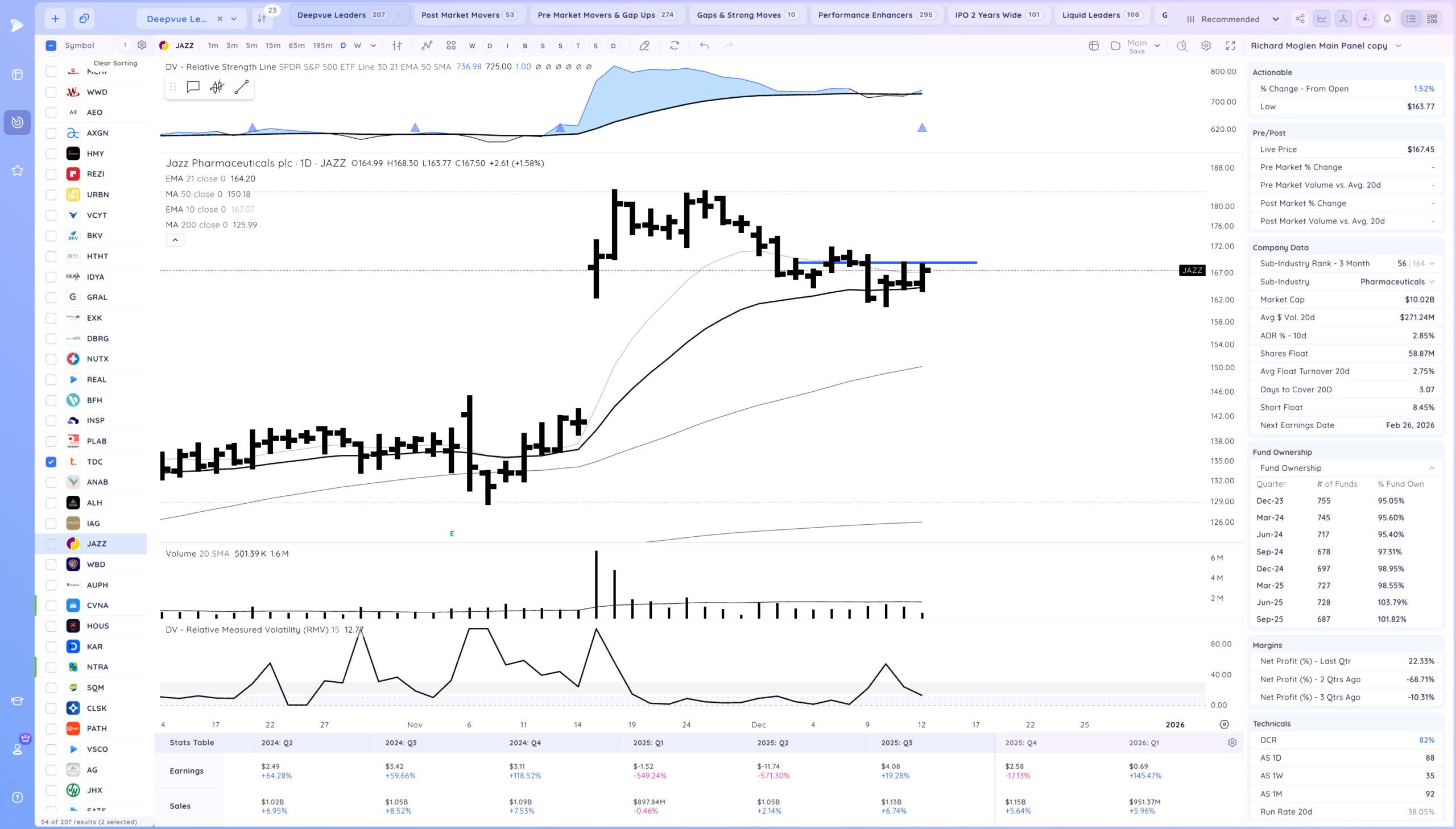Click Clear Sorting link
This screenshot has width=1456, height=829.
115,63
